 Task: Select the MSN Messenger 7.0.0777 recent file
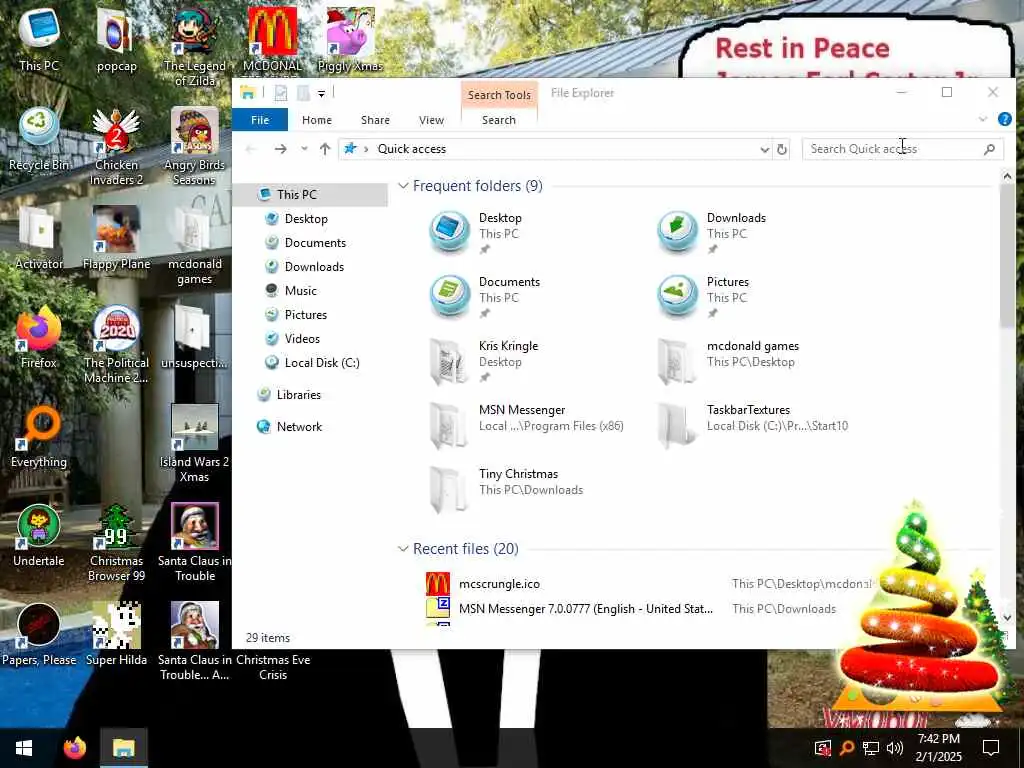point(586,609)
